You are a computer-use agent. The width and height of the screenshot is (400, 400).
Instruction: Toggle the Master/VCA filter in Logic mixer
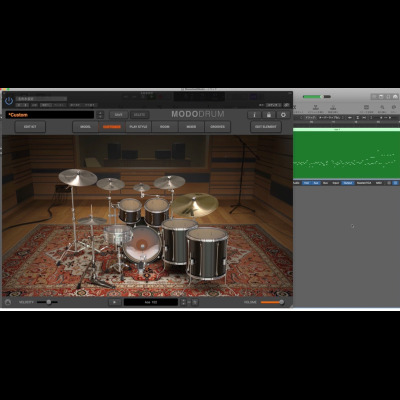pos(364,183)
